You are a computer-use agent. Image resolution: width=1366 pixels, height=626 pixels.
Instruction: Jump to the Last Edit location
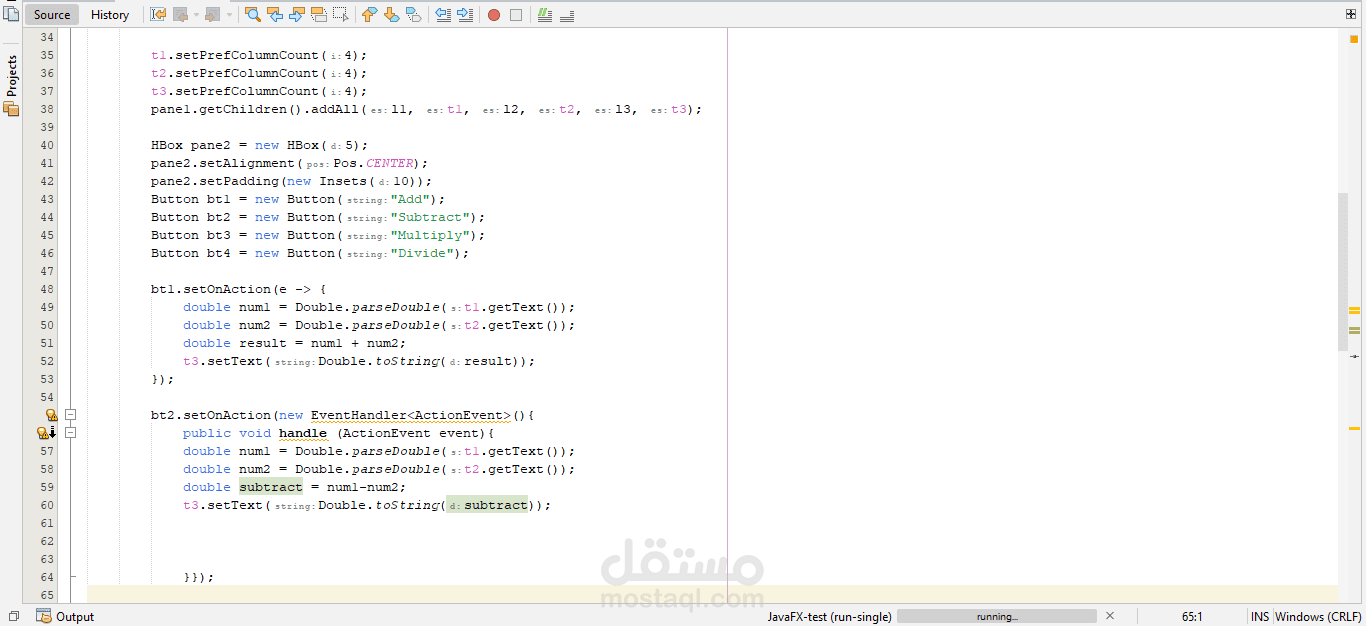tap(158, 14)
